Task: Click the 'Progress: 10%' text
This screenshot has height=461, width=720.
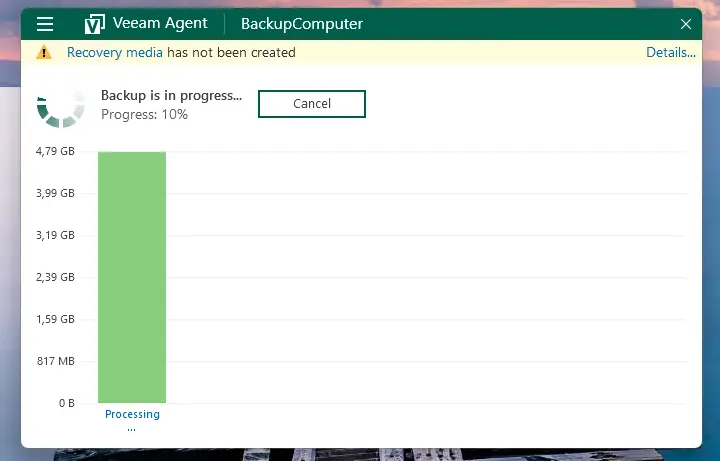Action: (144, 115)
